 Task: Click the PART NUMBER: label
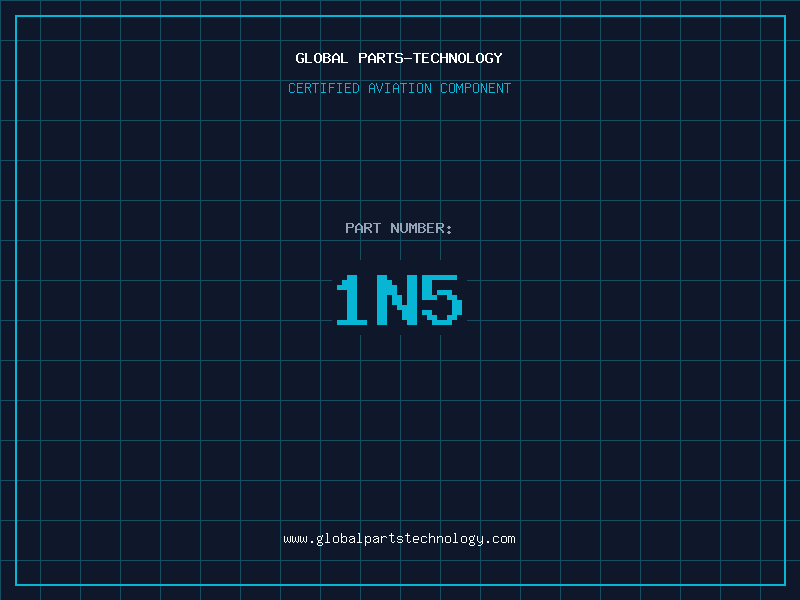[399, 229]
